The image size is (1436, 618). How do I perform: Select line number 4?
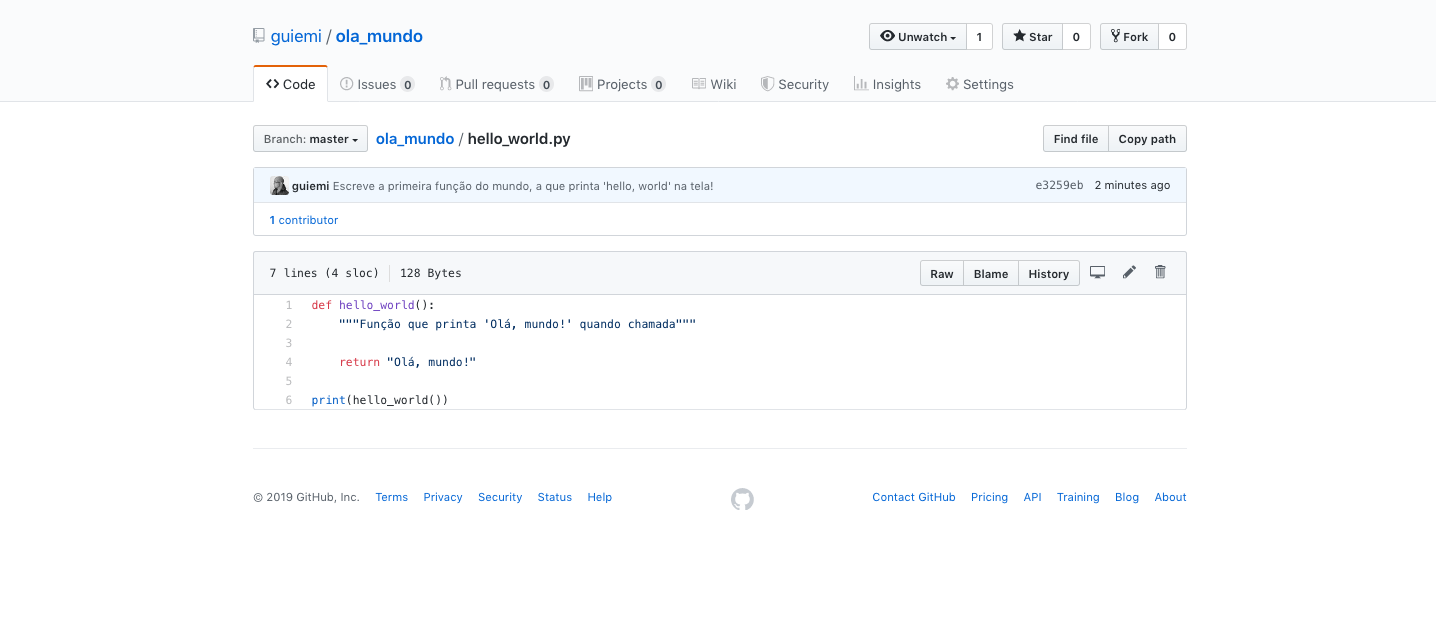(x=288, y=362)
